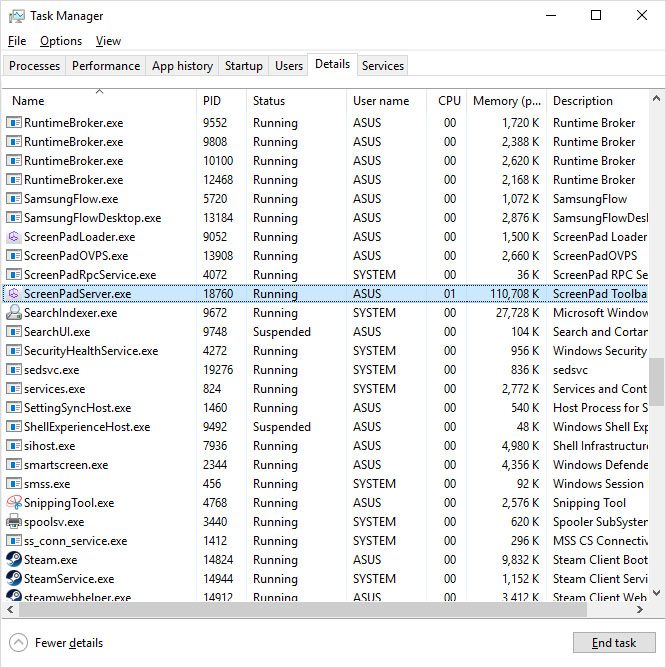Image resolution: width=666 pixels, height=668 pixels.
Task: Switch to the Users tab
Action: coord(288,66)
